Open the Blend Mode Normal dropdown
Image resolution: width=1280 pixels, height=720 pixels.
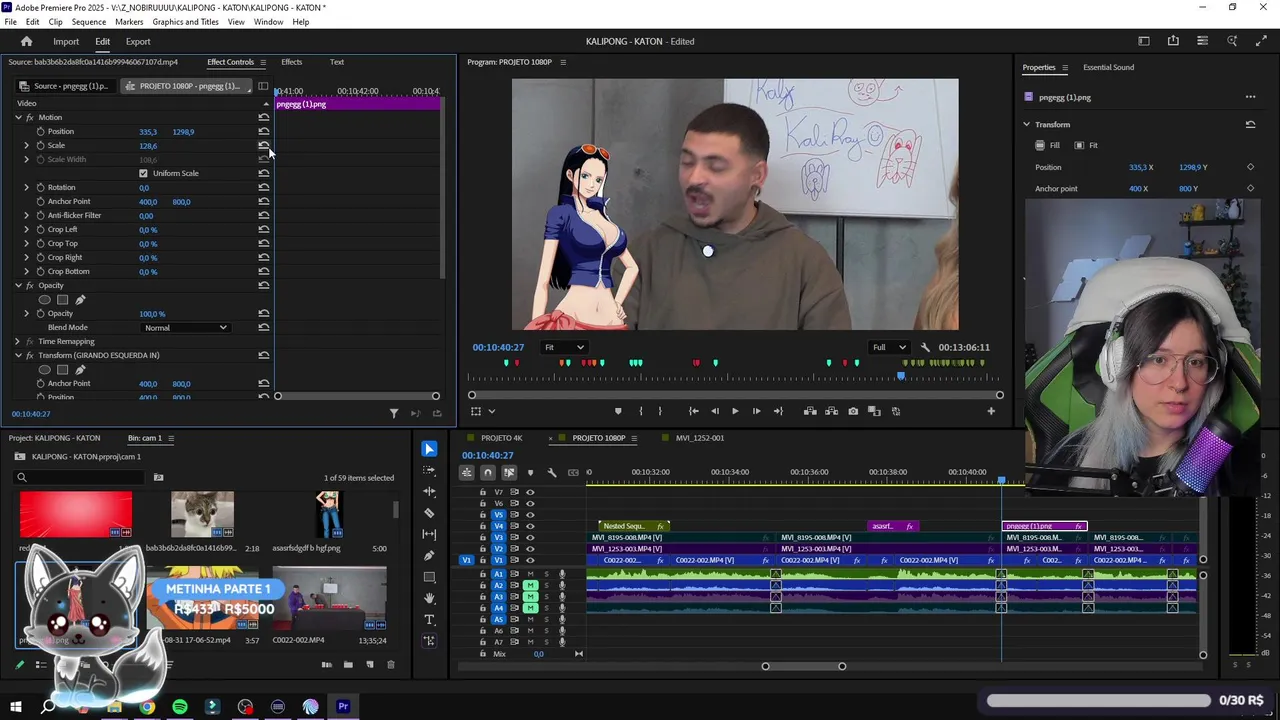[x=186, y=327]
